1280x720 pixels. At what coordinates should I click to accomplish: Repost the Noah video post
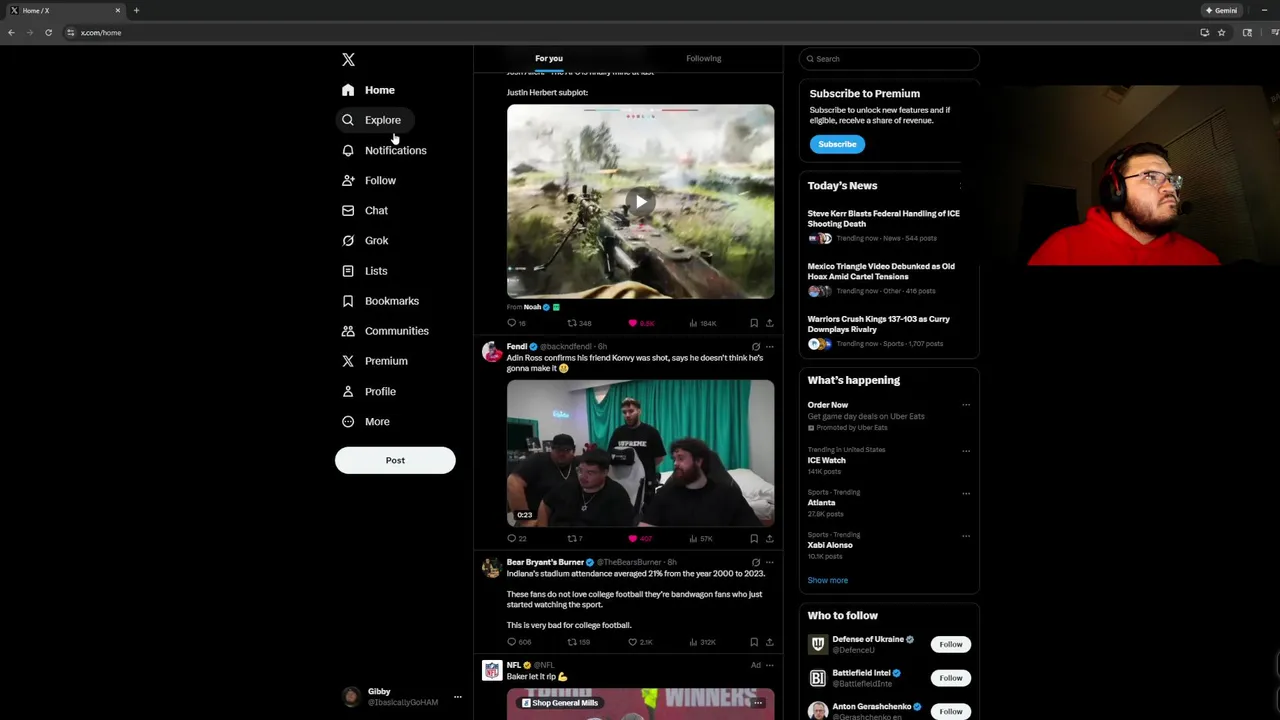[579, 323]
